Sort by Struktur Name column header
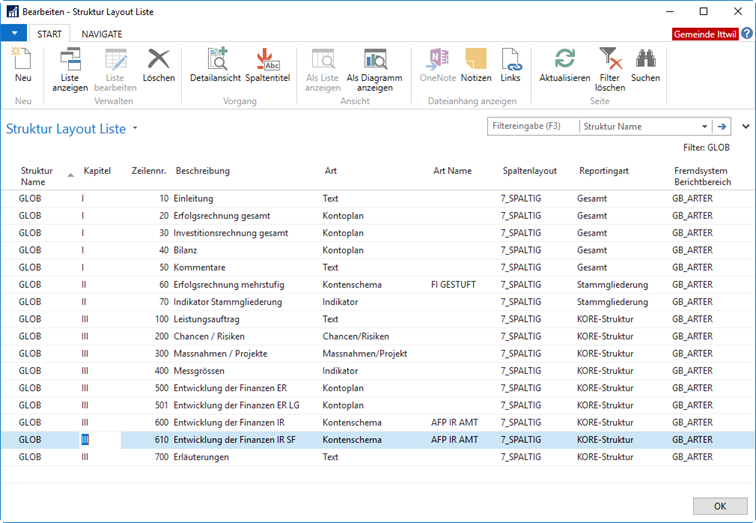Viewport: 756px width, 523px height. point(36,176)
